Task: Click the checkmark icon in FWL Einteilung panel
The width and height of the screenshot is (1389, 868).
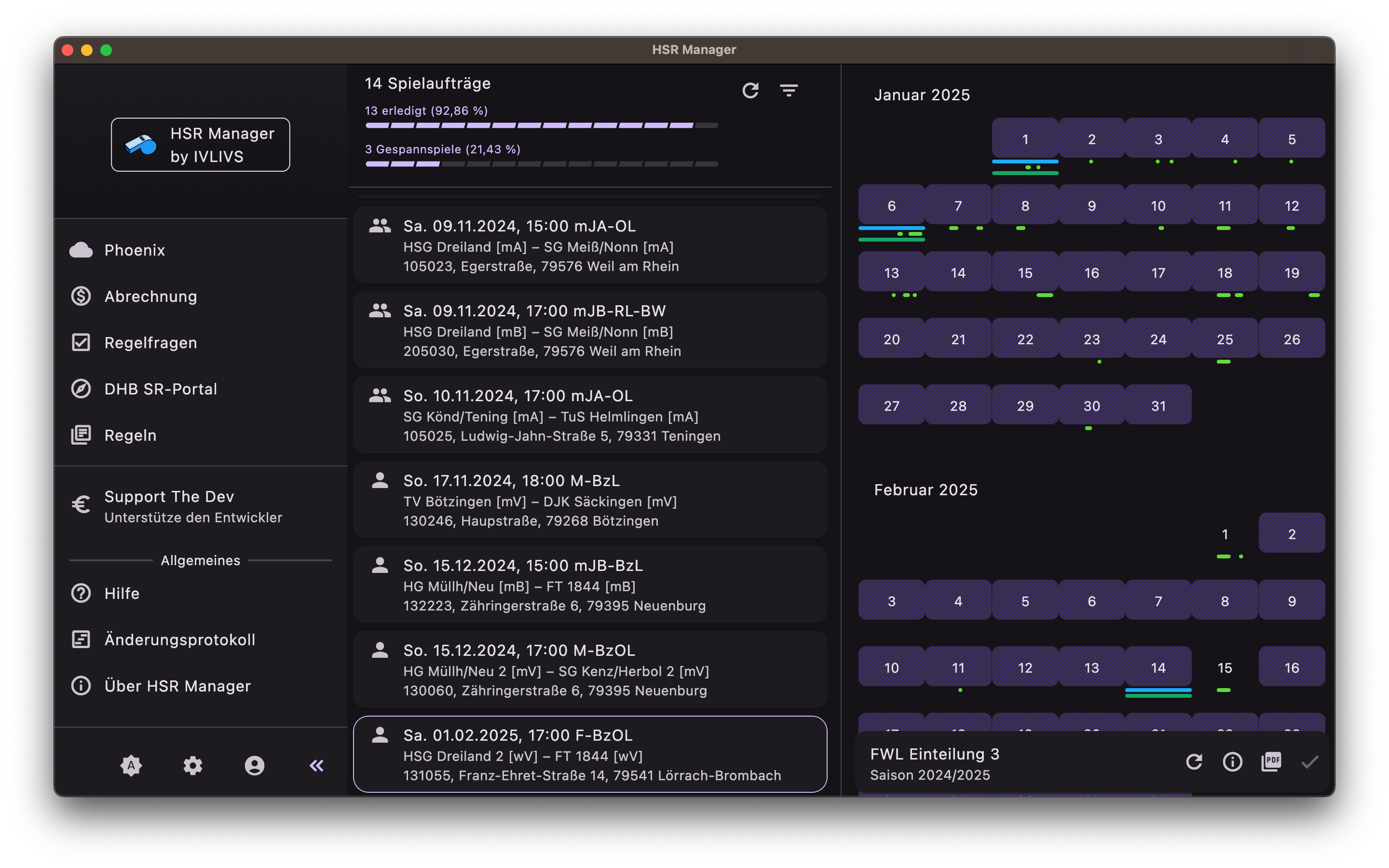Action: click(1310, 762)
